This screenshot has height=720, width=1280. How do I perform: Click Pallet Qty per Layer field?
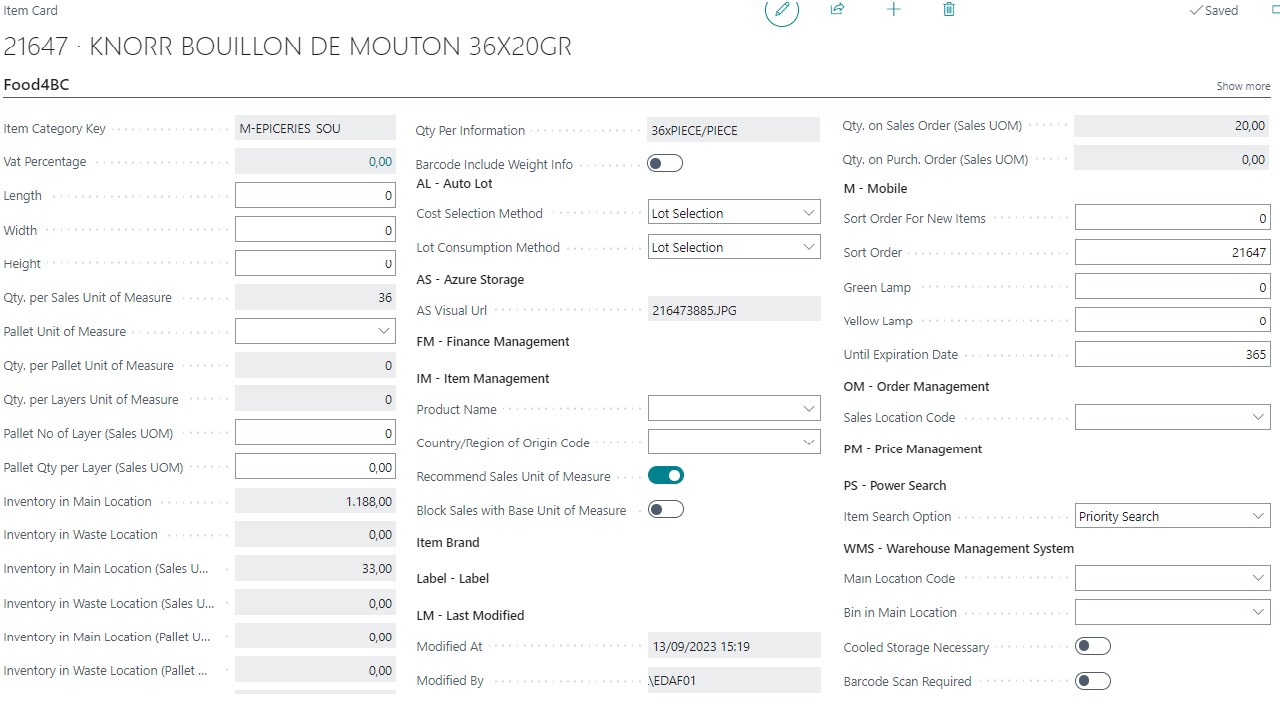point(315,467)
